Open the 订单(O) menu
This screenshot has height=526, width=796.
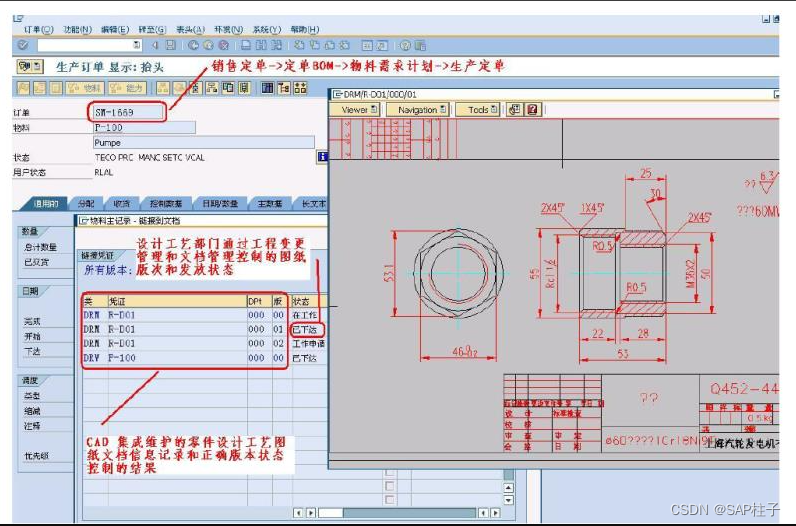click(38, 30)
